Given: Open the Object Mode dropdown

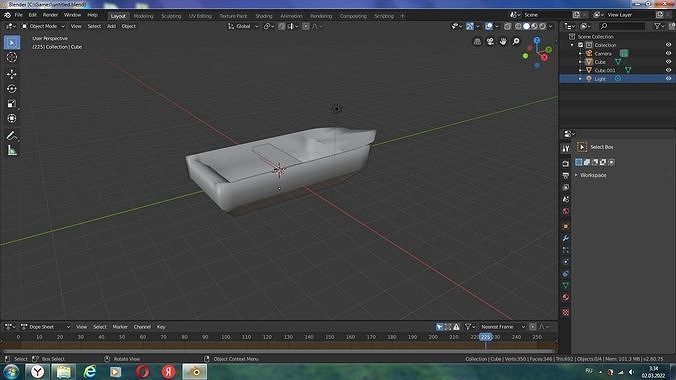Looking at the screenshot, I should click(x=43, y=26).
